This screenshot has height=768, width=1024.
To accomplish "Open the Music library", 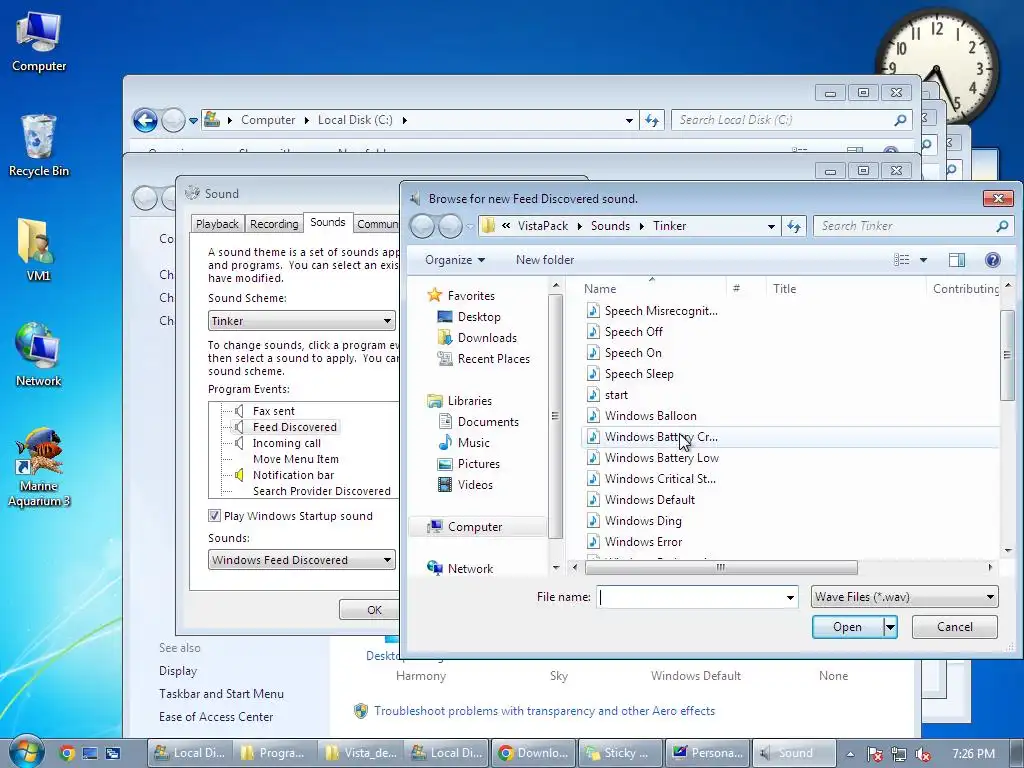I will (x=473, y=443).
